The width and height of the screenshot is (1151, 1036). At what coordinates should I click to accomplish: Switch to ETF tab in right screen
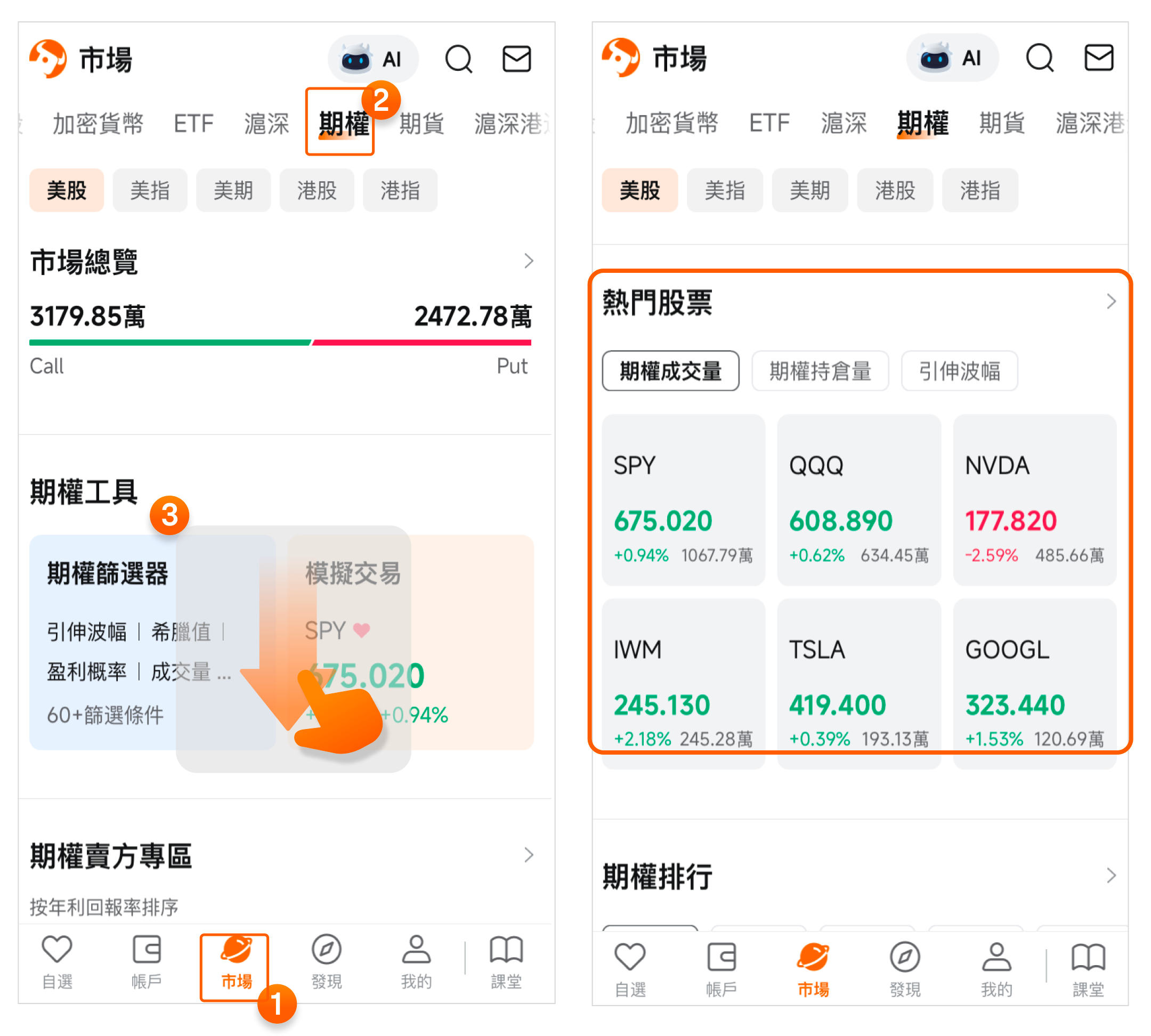[x=769, y=123]
